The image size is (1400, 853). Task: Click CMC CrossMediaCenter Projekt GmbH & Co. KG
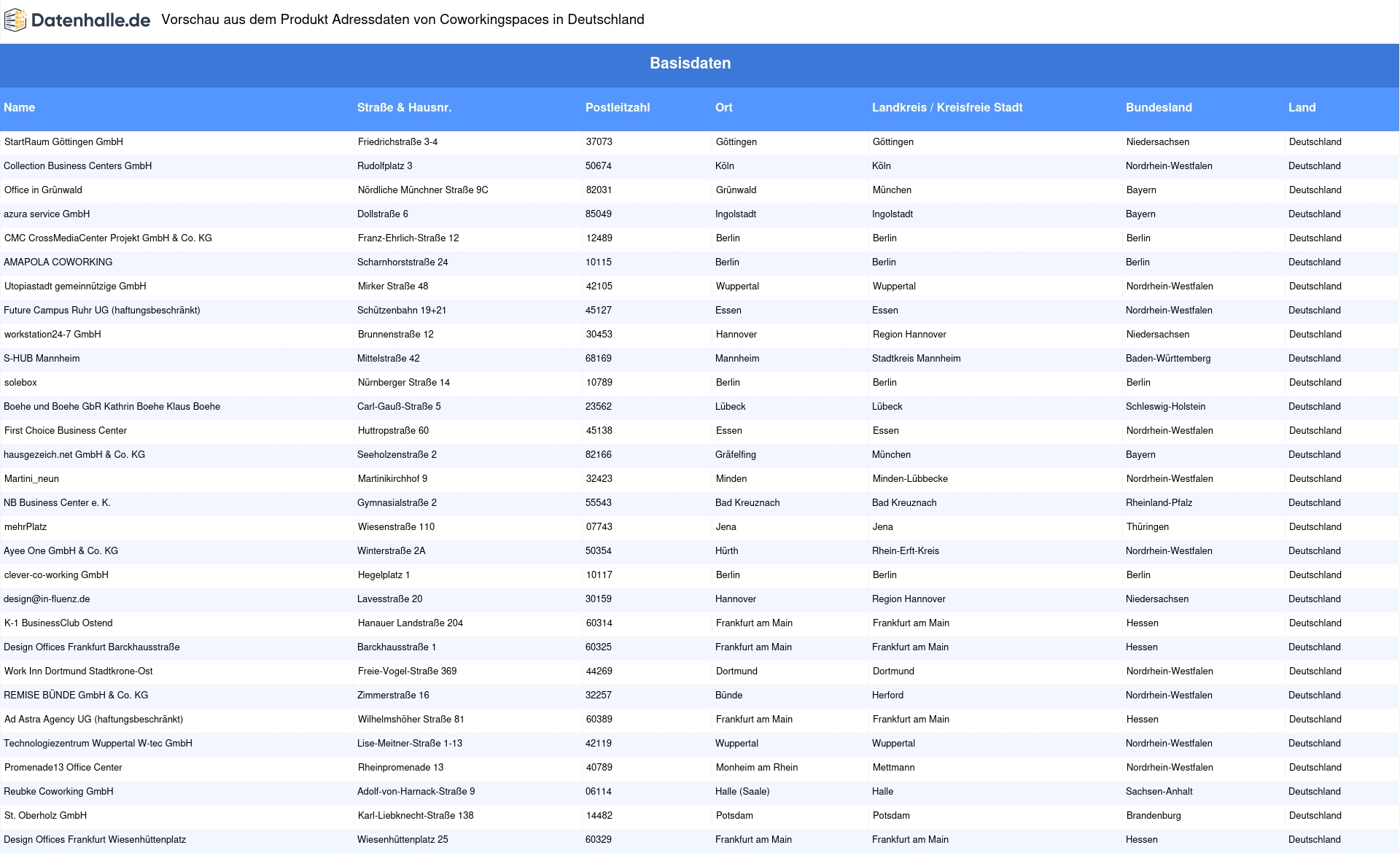point(108,238)
